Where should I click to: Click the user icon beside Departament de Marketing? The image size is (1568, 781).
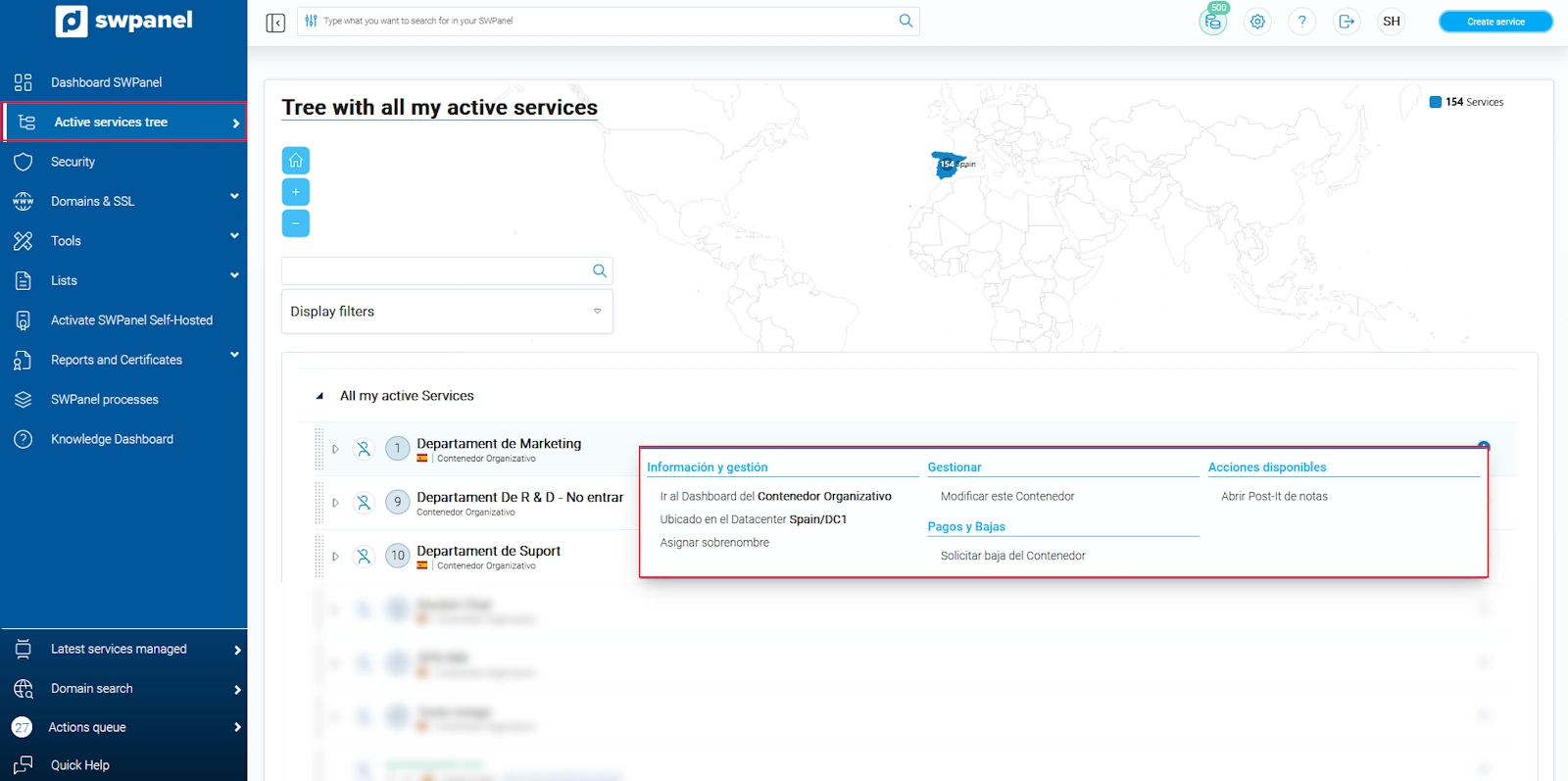point(364,449)
